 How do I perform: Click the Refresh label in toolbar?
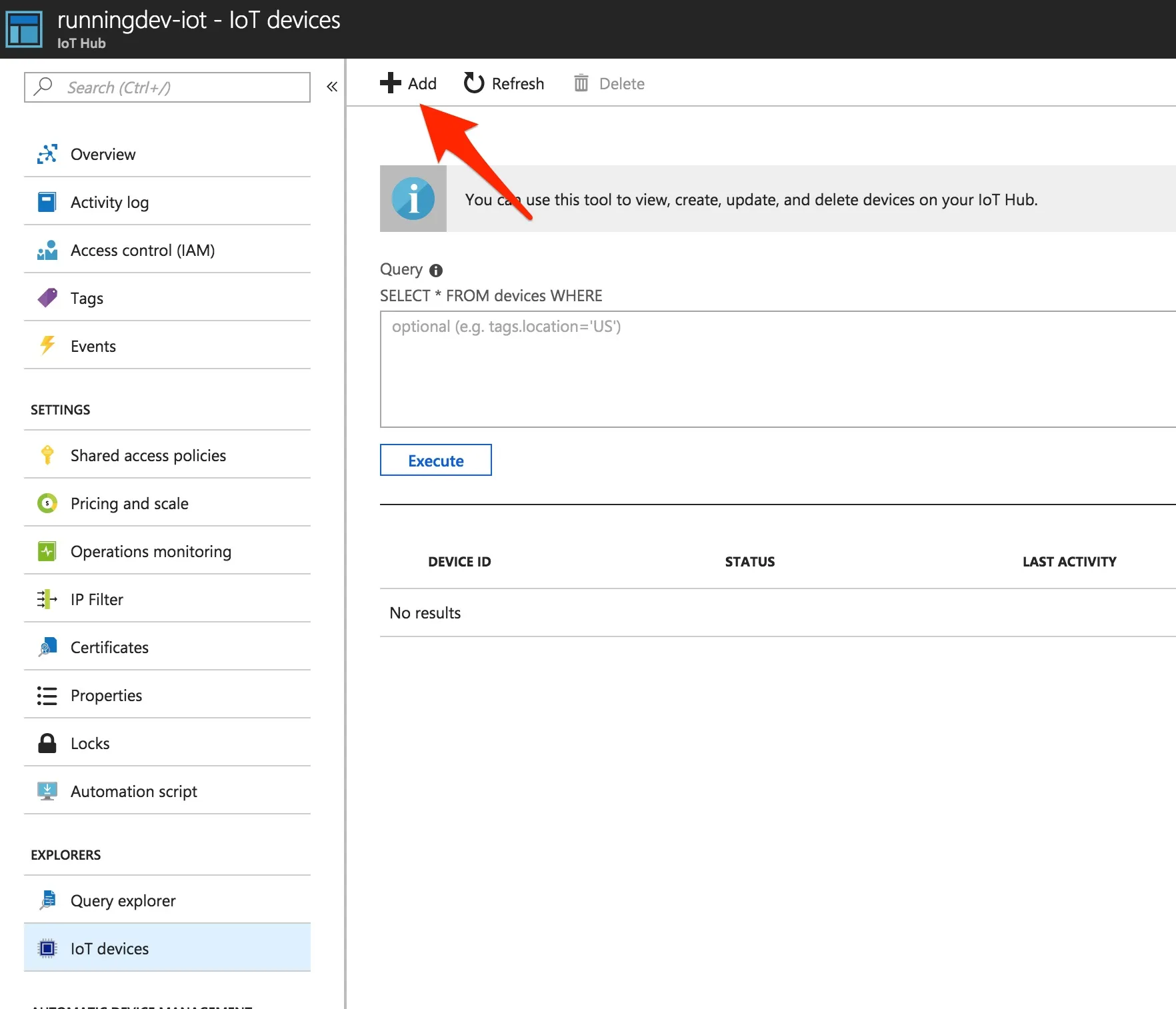(x=518, y=83)
